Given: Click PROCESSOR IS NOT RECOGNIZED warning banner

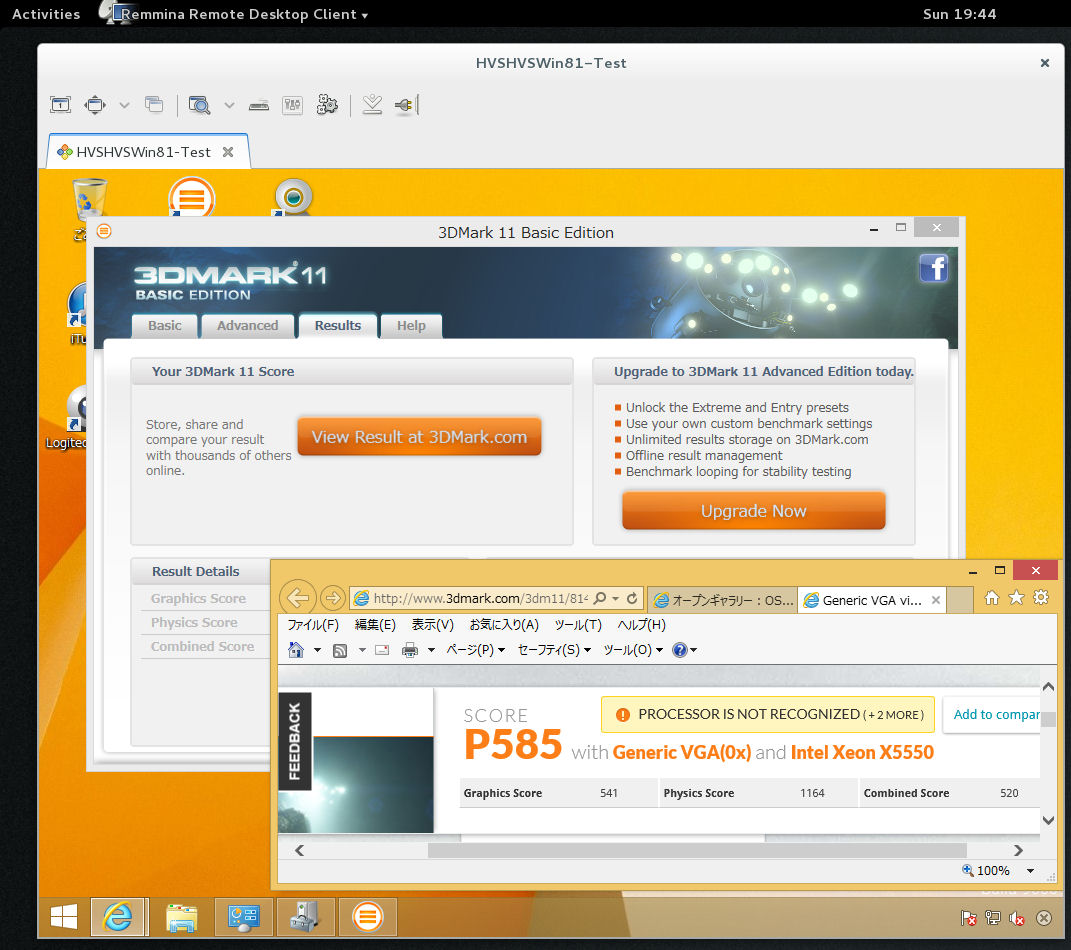Looking at the screenshot, I should pos(768,714).
